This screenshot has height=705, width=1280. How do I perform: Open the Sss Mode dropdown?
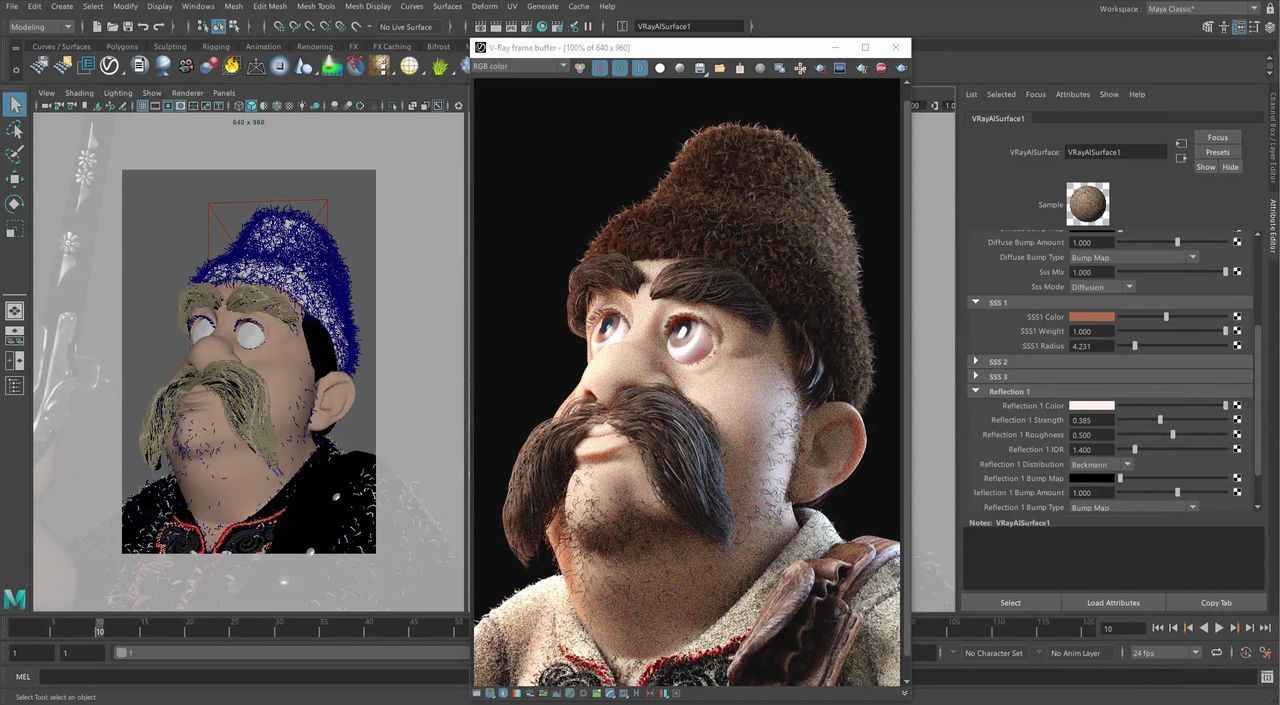tap(1101, 287)
